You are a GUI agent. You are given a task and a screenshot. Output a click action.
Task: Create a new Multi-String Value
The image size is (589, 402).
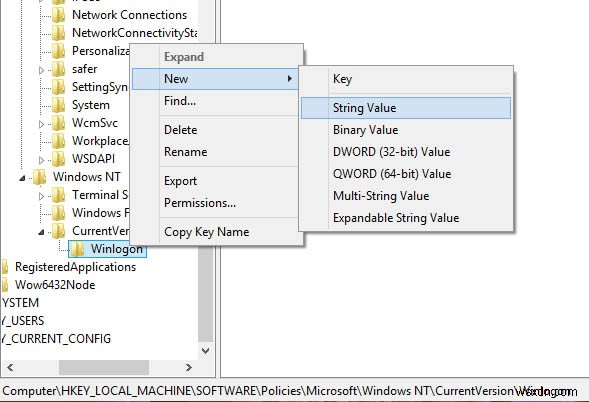(406, 196)
